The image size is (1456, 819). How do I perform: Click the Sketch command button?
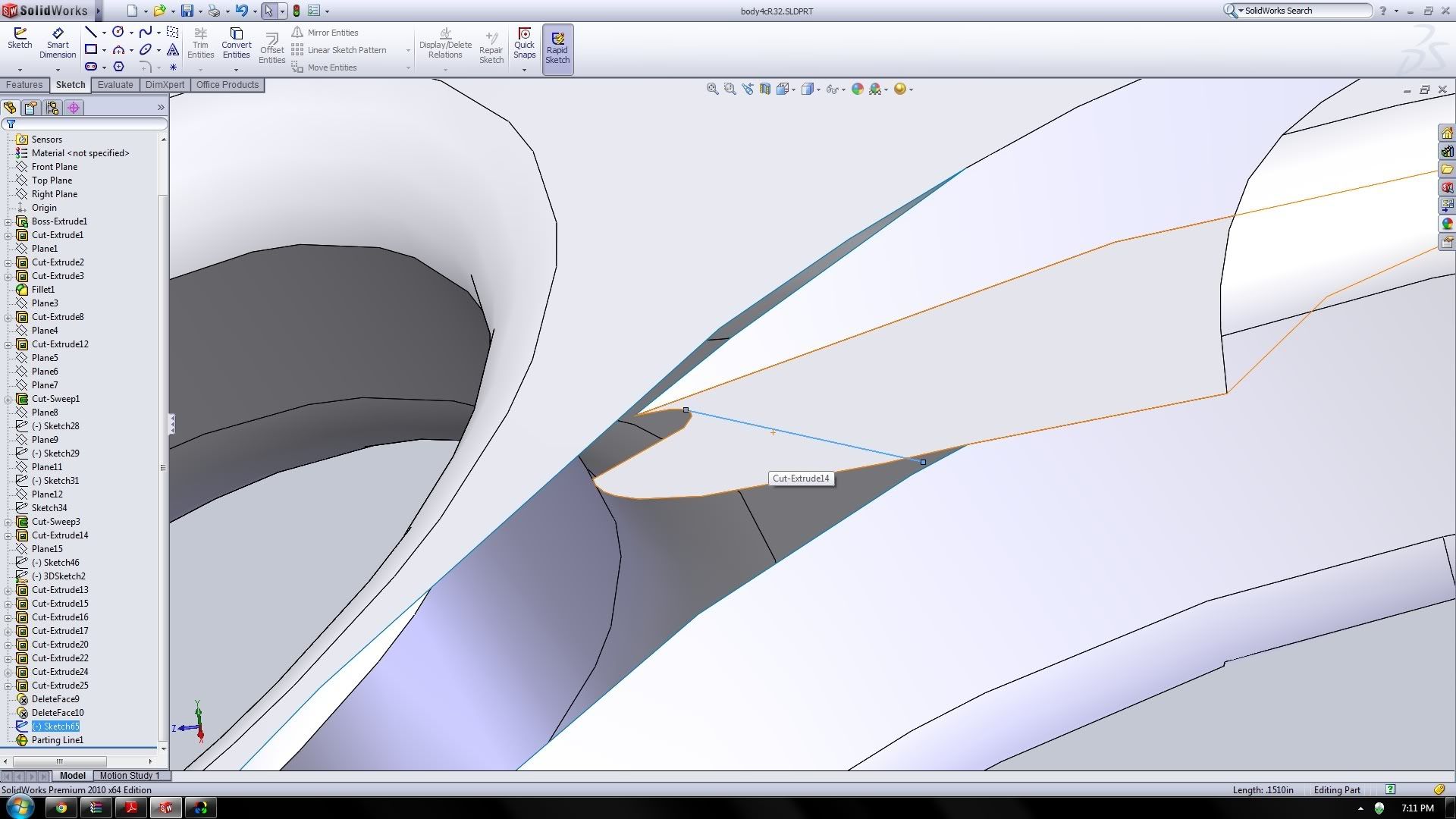[20, 39]
